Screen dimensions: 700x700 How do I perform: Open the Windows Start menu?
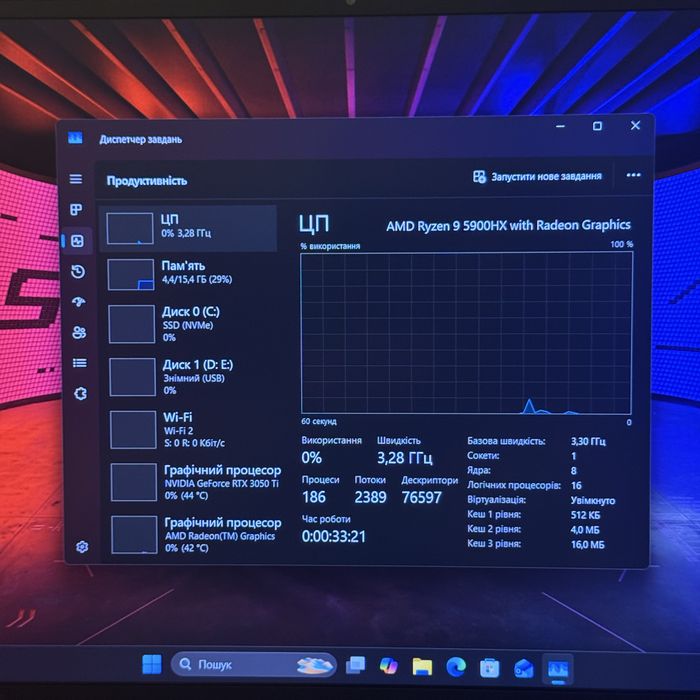pos(152,664)
